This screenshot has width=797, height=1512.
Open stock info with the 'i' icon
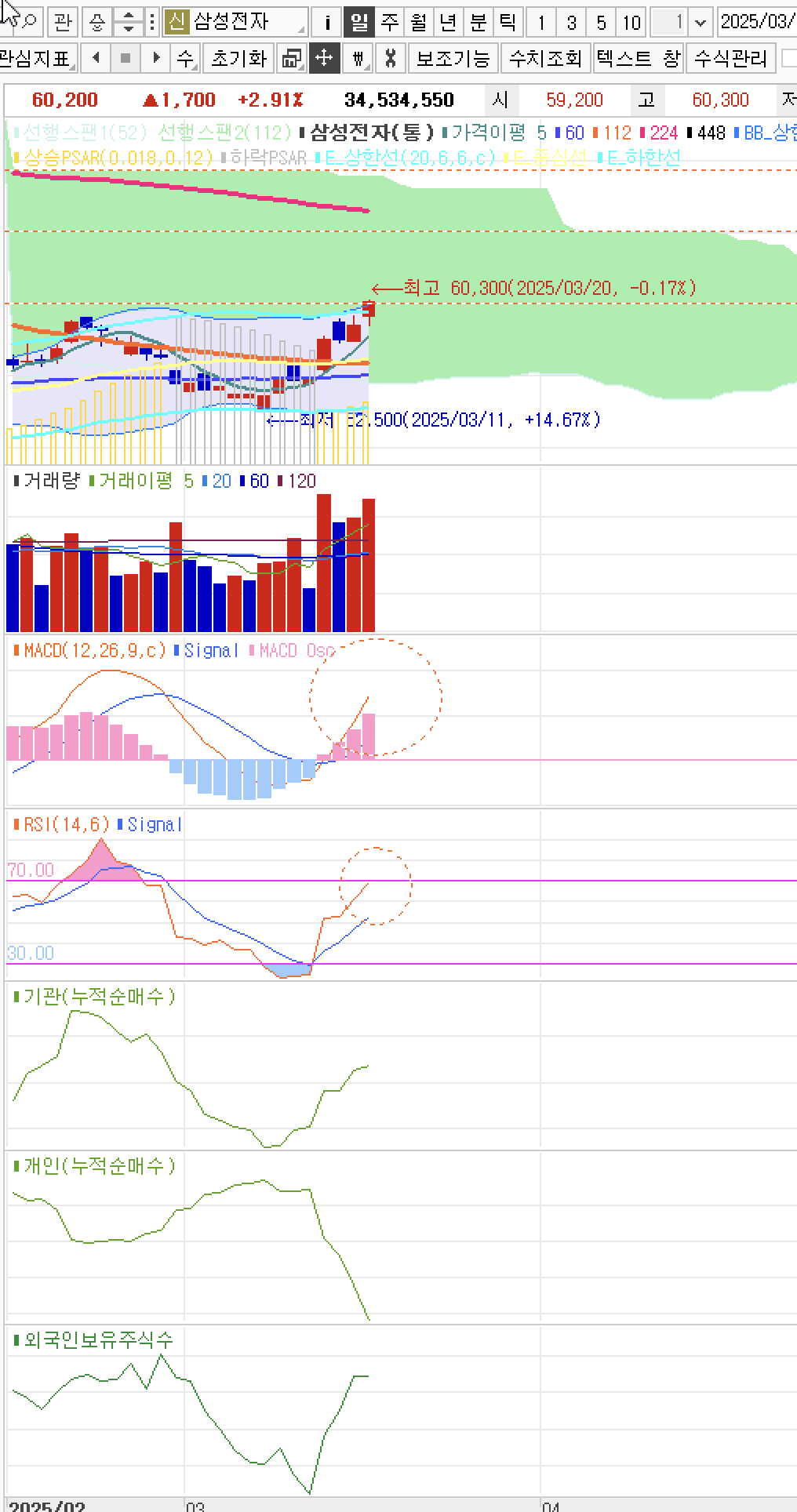[x=327, y=22]
